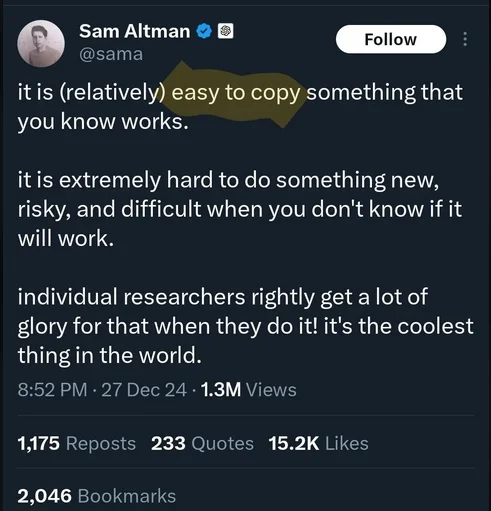Screen dimensions: 491x511
Task: Open the 233 Quotes list
Action: point(202,443)
